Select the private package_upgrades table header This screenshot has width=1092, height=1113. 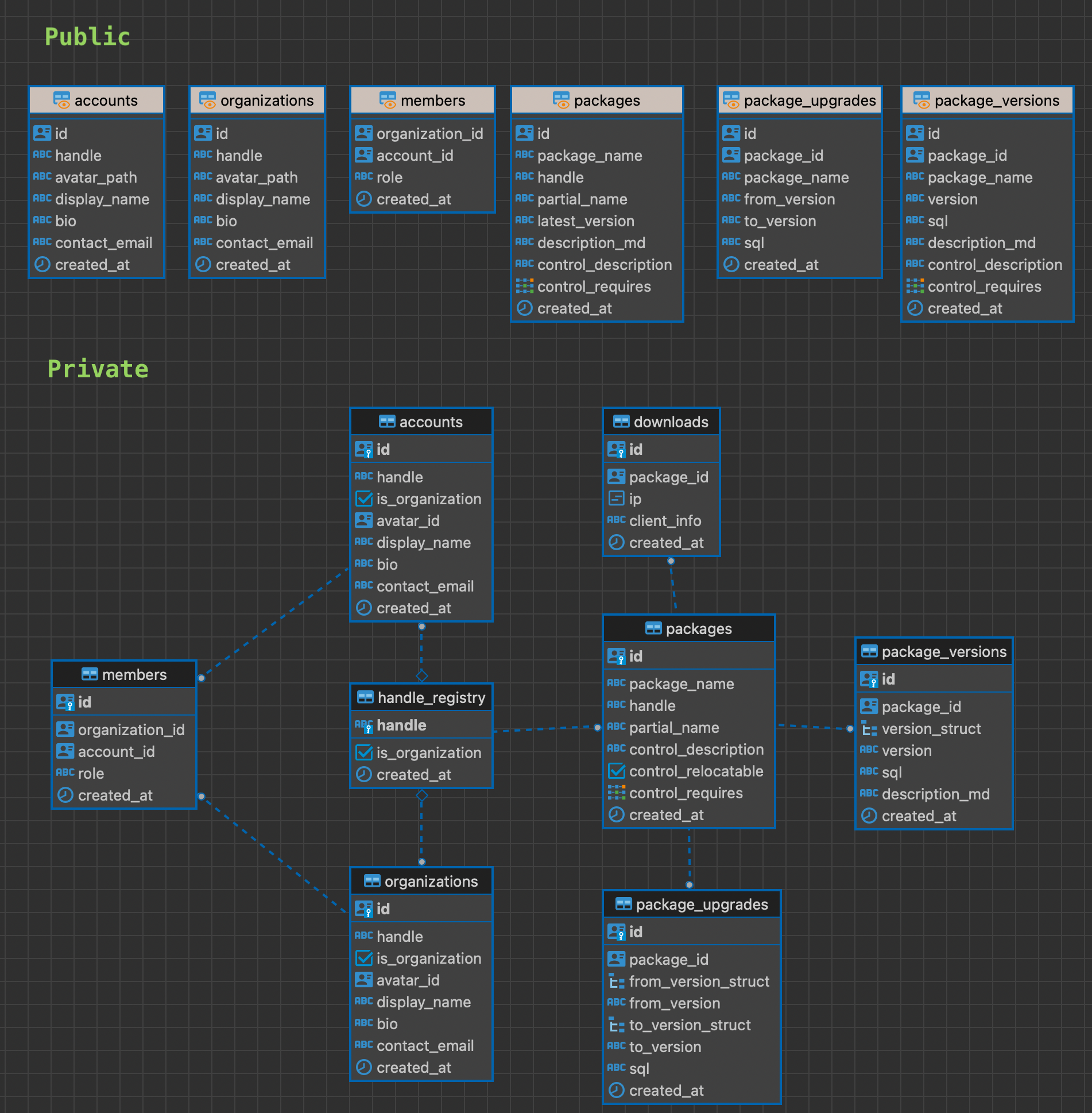click(x=692, y=904)
